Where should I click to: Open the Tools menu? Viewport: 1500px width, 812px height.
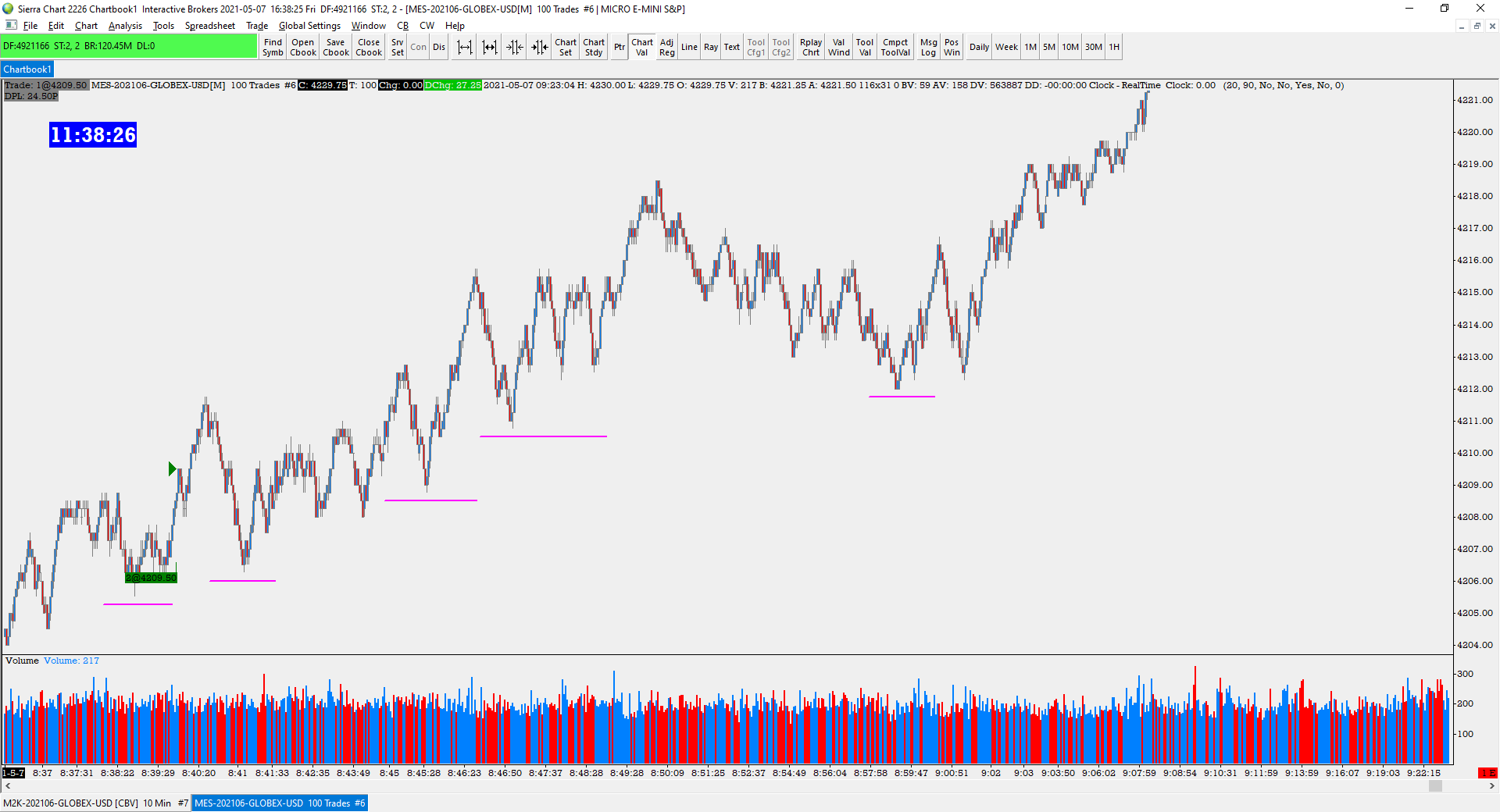(163, 26)
